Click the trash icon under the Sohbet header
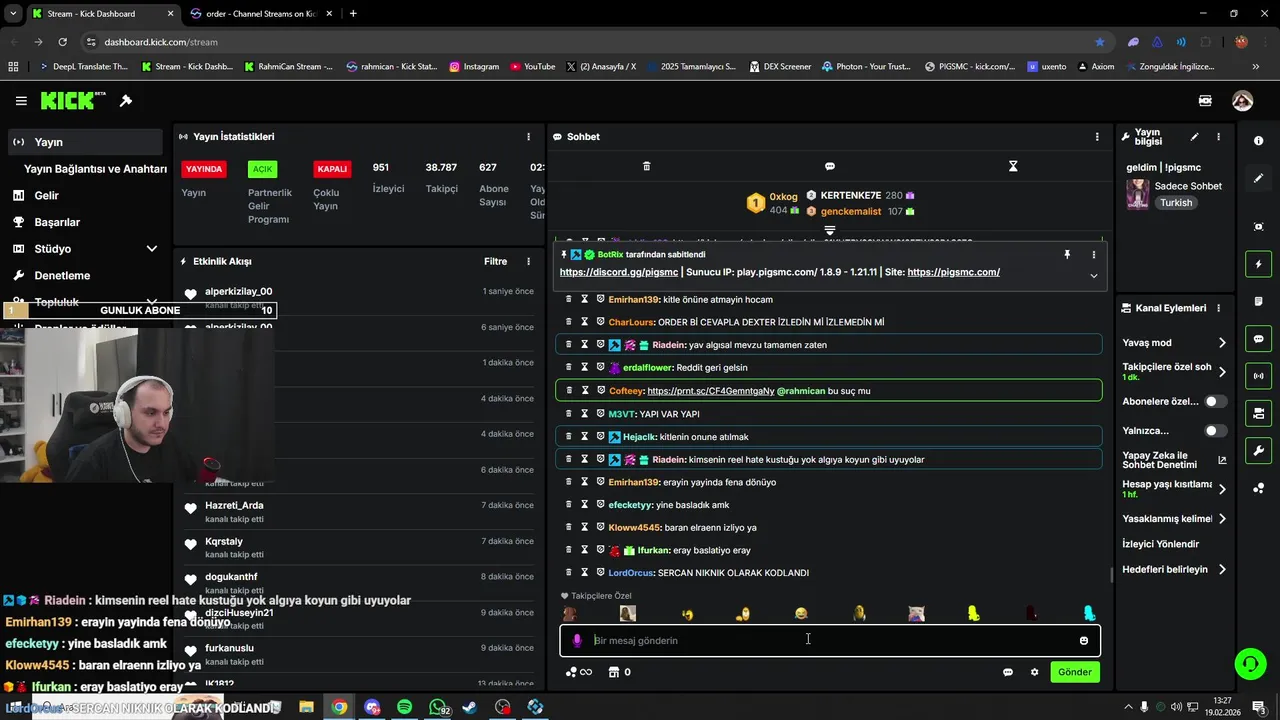 (x=646, y=166)
